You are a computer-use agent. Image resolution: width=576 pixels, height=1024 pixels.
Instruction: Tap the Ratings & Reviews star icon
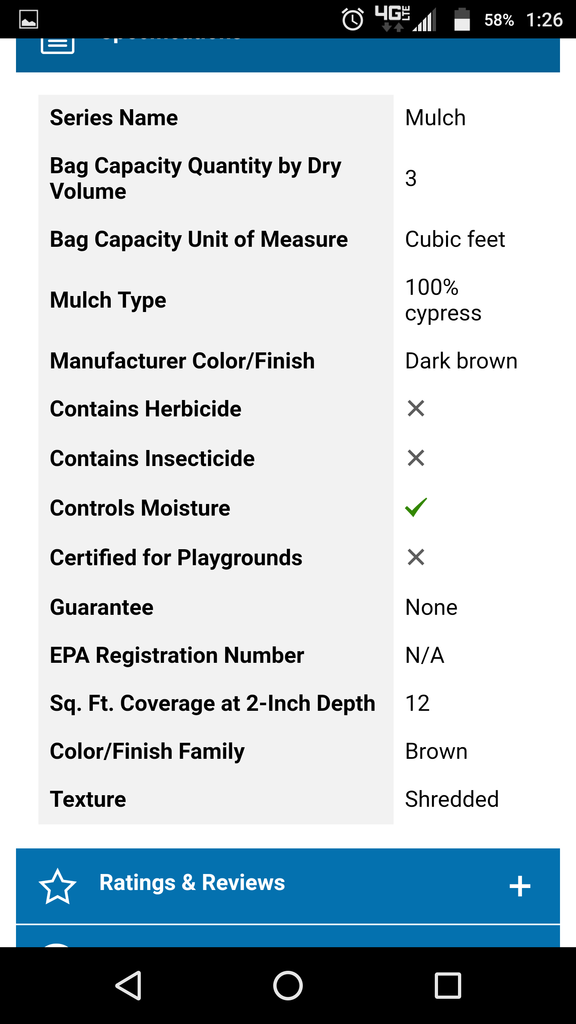[x=57, y=886]
